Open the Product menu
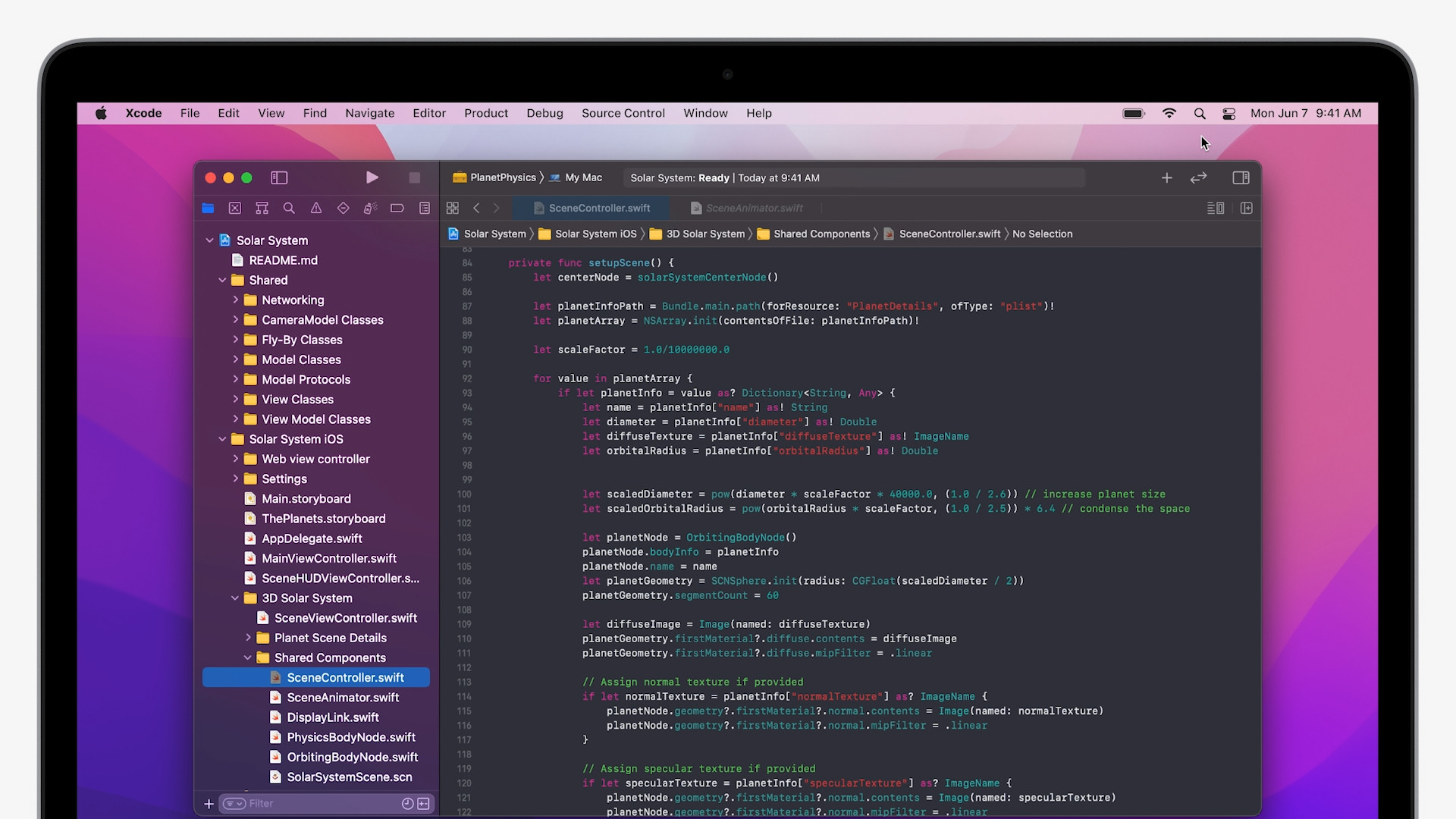The width and height of the screenshot is (1456, 819). pyautogui.click(x=486, y=113)
